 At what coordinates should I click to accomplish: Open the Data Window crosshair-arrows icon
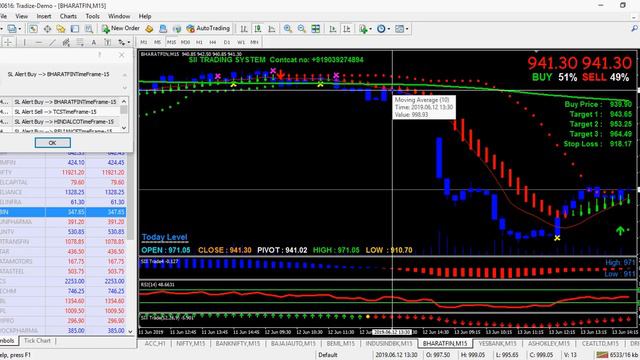coord(47,29)
